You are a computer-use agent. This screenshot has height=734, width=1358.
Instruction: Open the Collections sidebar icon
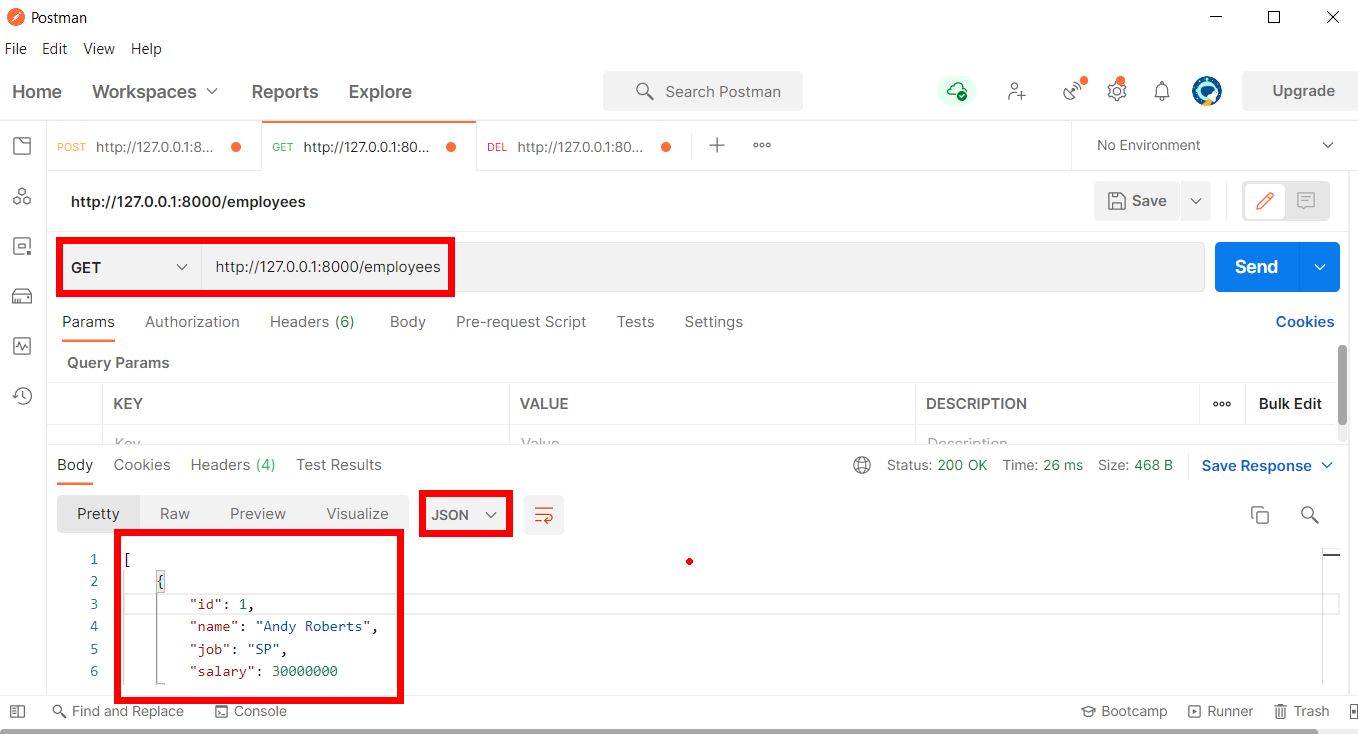click(x=22, y=146)
